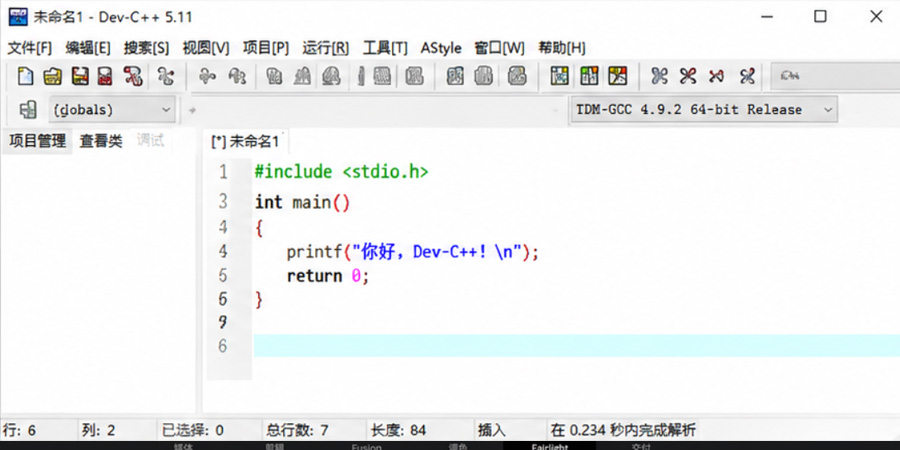Close the Dev-C++ window
900x450 pixels.
pos(876,17)
